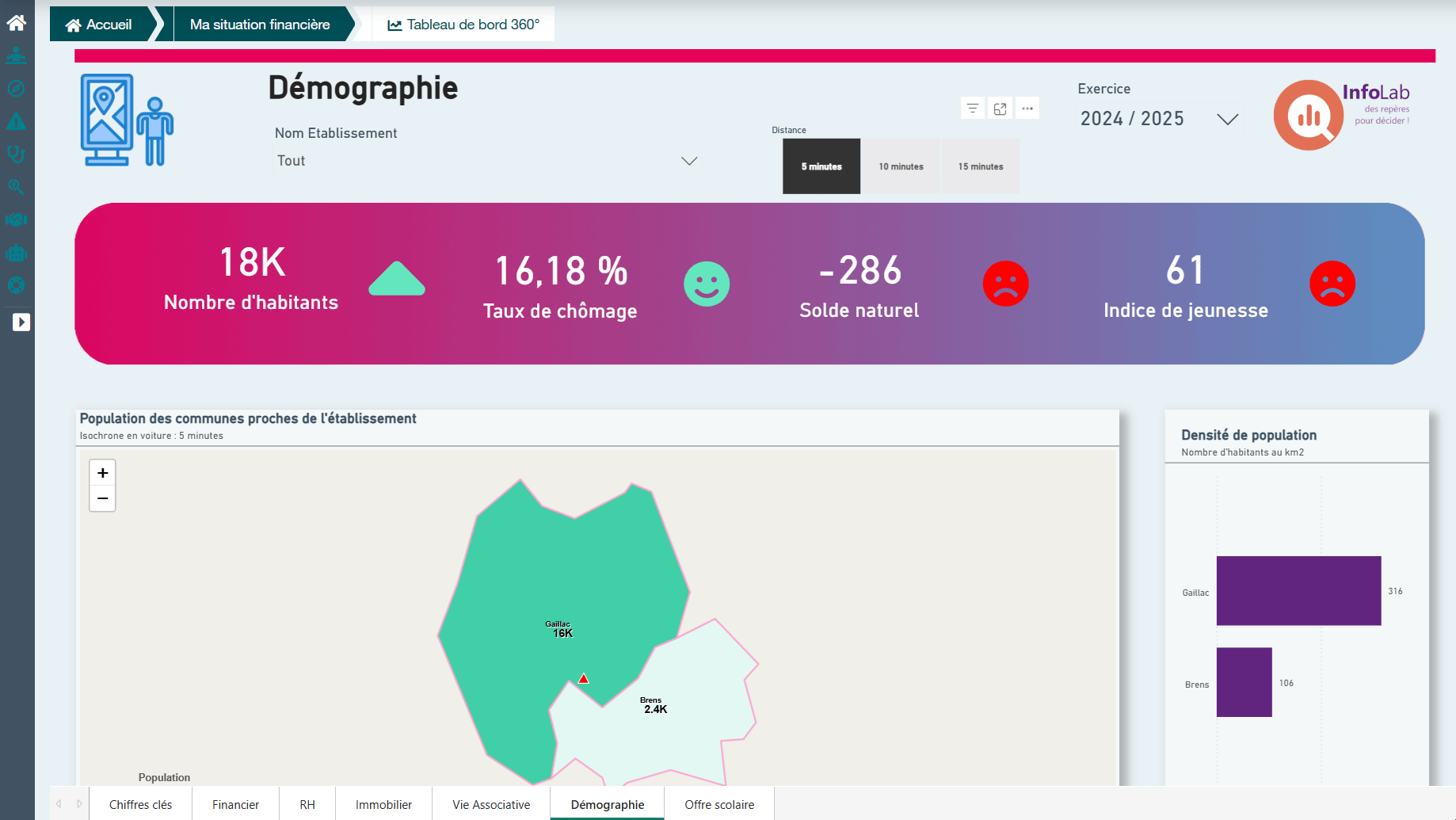
Task: Select the 10 minutes distance option
Action: tap(901, 166)
